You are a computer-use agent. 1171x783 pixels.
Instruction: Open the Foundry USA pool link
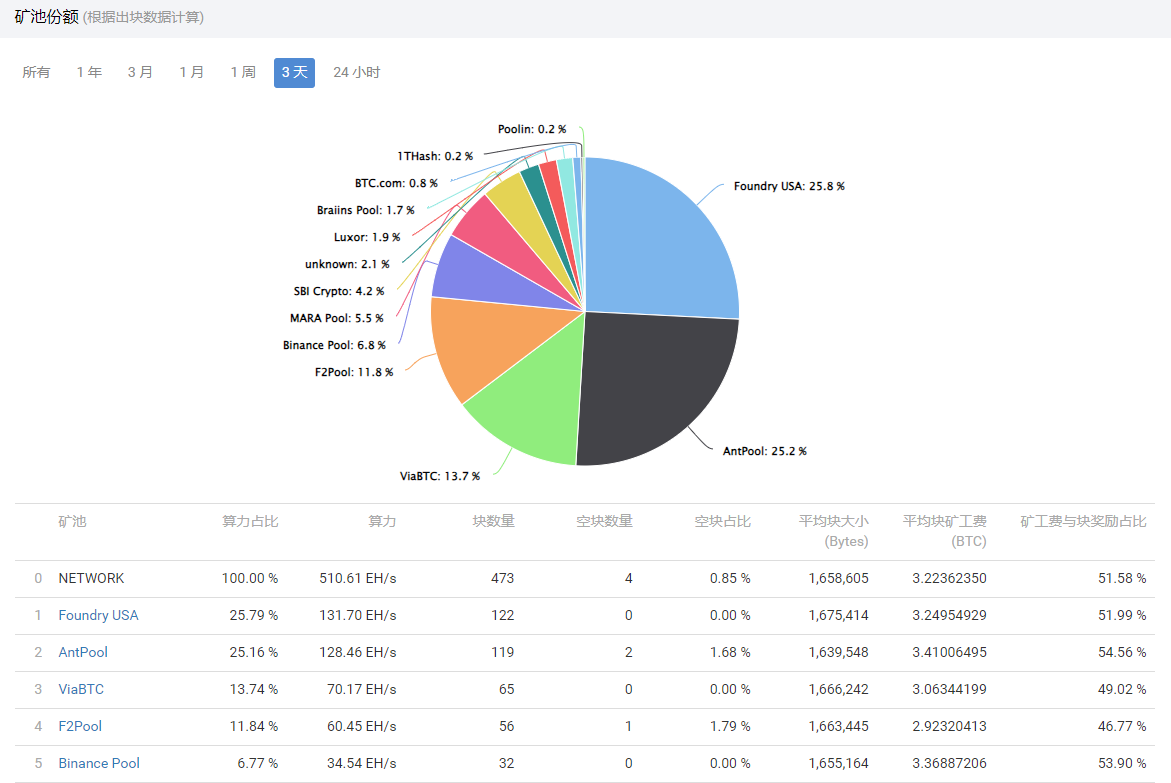point(98,615)
